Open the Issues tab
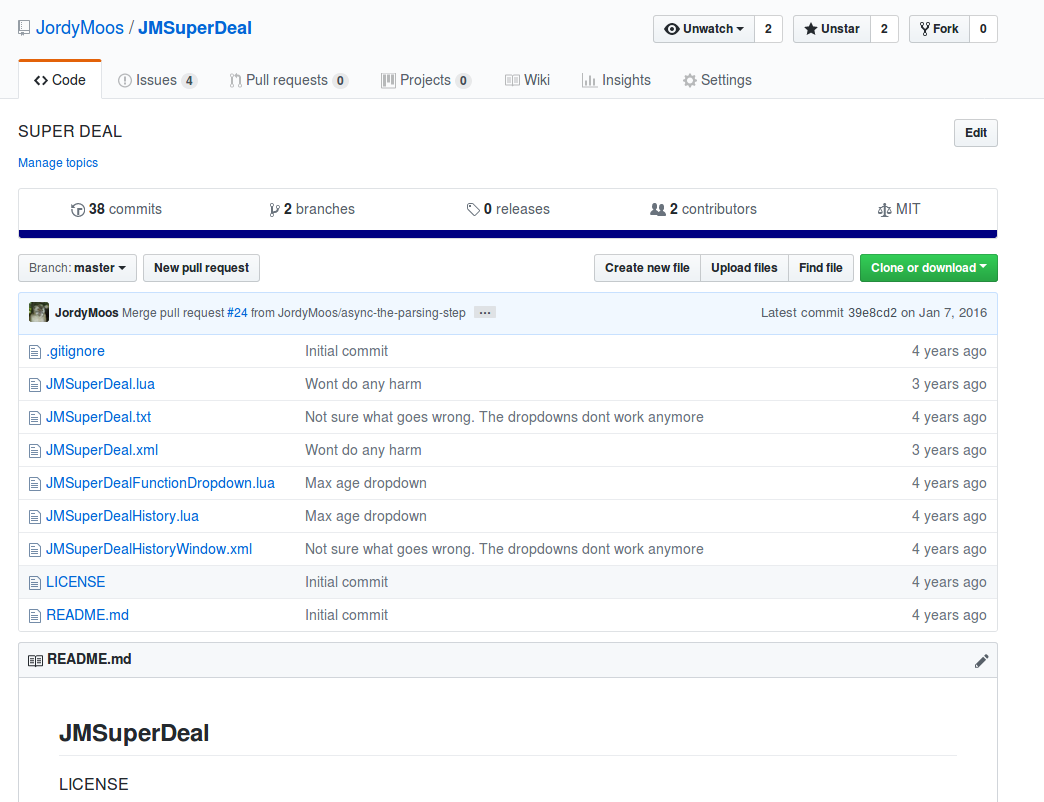The height and width of the screenshot is (802, 1044). click(157, 80)
